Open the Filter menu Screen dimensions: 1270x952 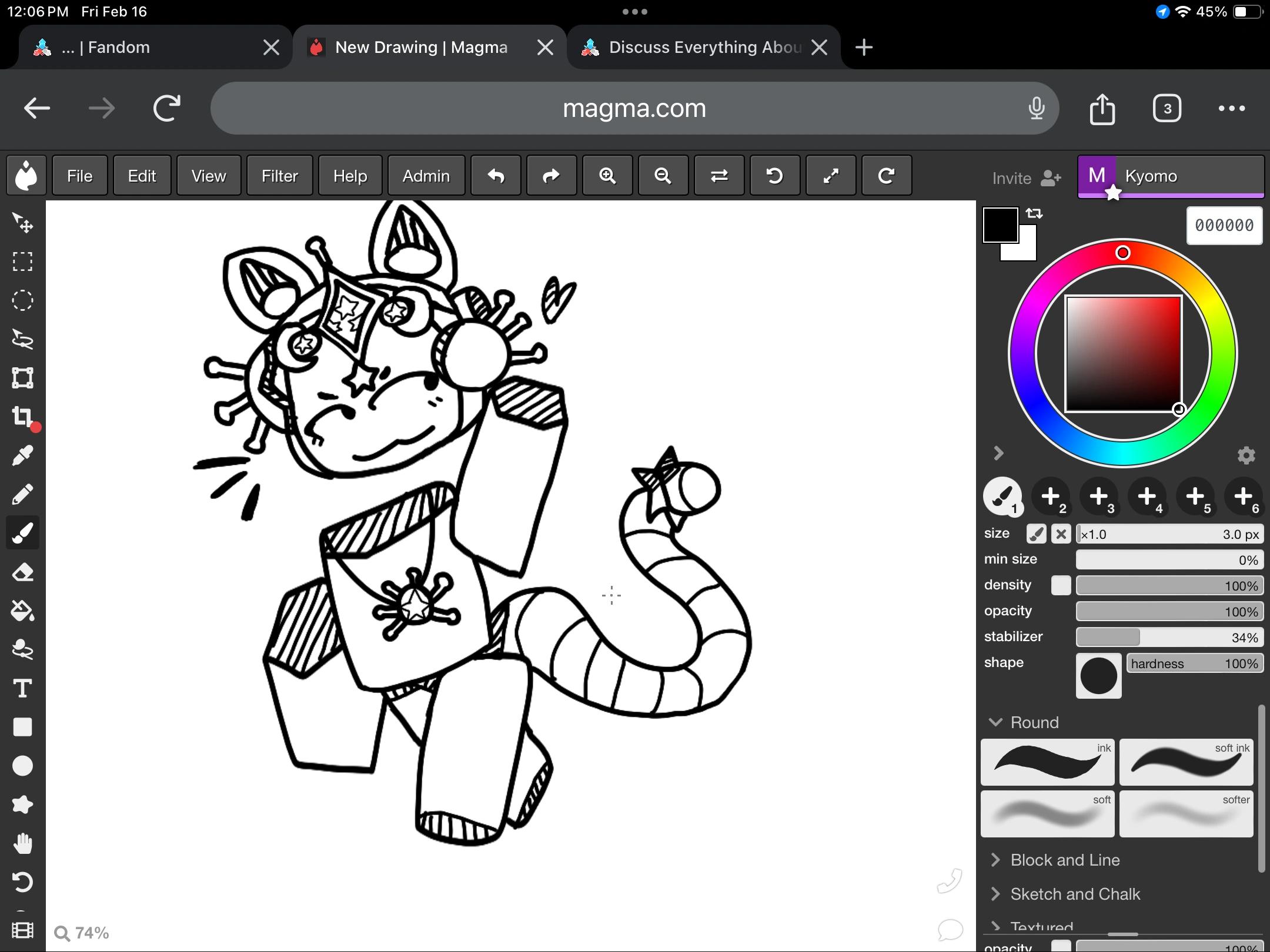coord(279,176)
